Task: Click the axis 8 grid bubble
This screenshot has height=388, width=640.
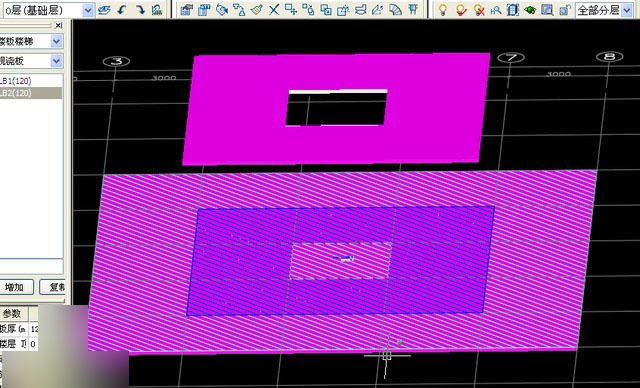Action: pyautogui.click(x=609, y=57)
